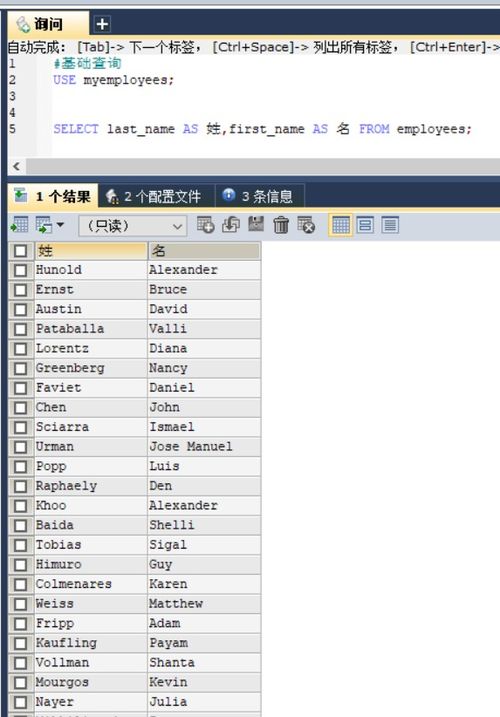Click the copy result data icon

pyautogui.click(x=44, y=225)
